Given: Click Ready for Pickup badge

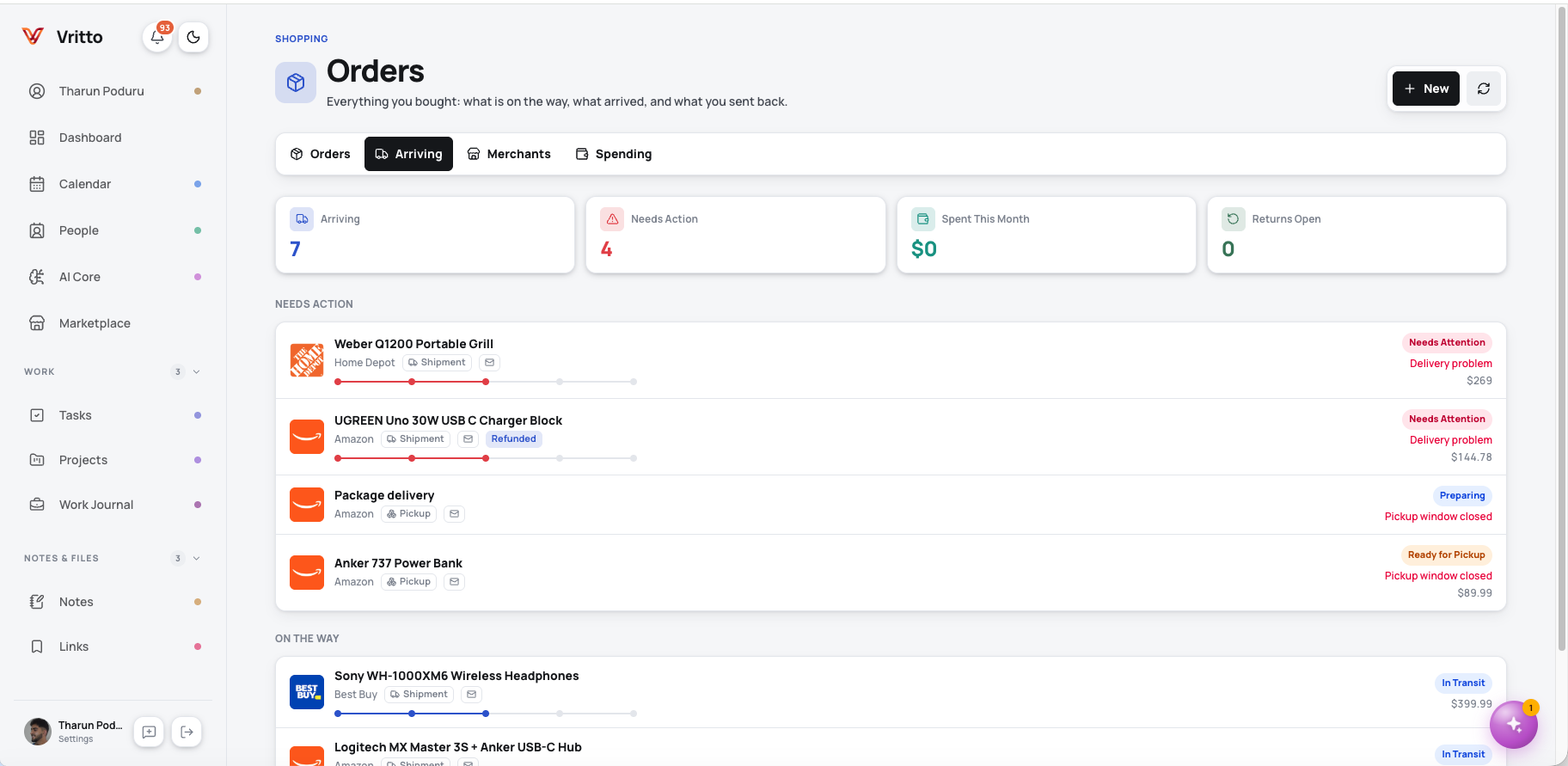Looking at the screenshot, I should pos(1446,555).
